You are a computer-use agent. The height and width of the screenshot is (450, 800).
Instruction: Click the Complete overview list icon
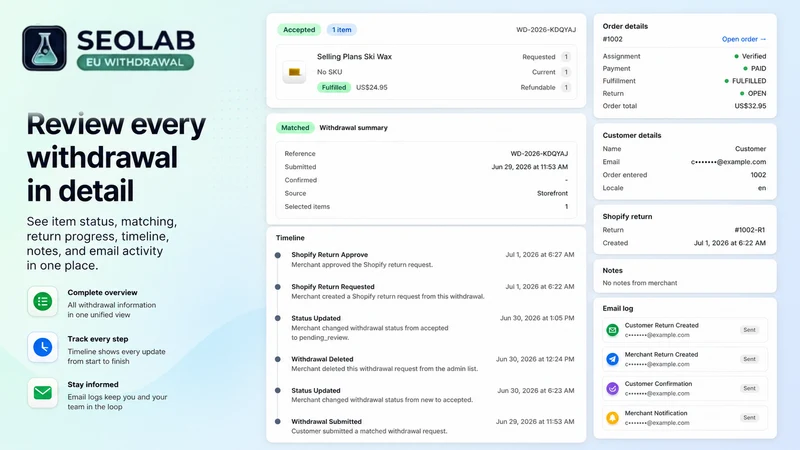click(x=43, y=302)
